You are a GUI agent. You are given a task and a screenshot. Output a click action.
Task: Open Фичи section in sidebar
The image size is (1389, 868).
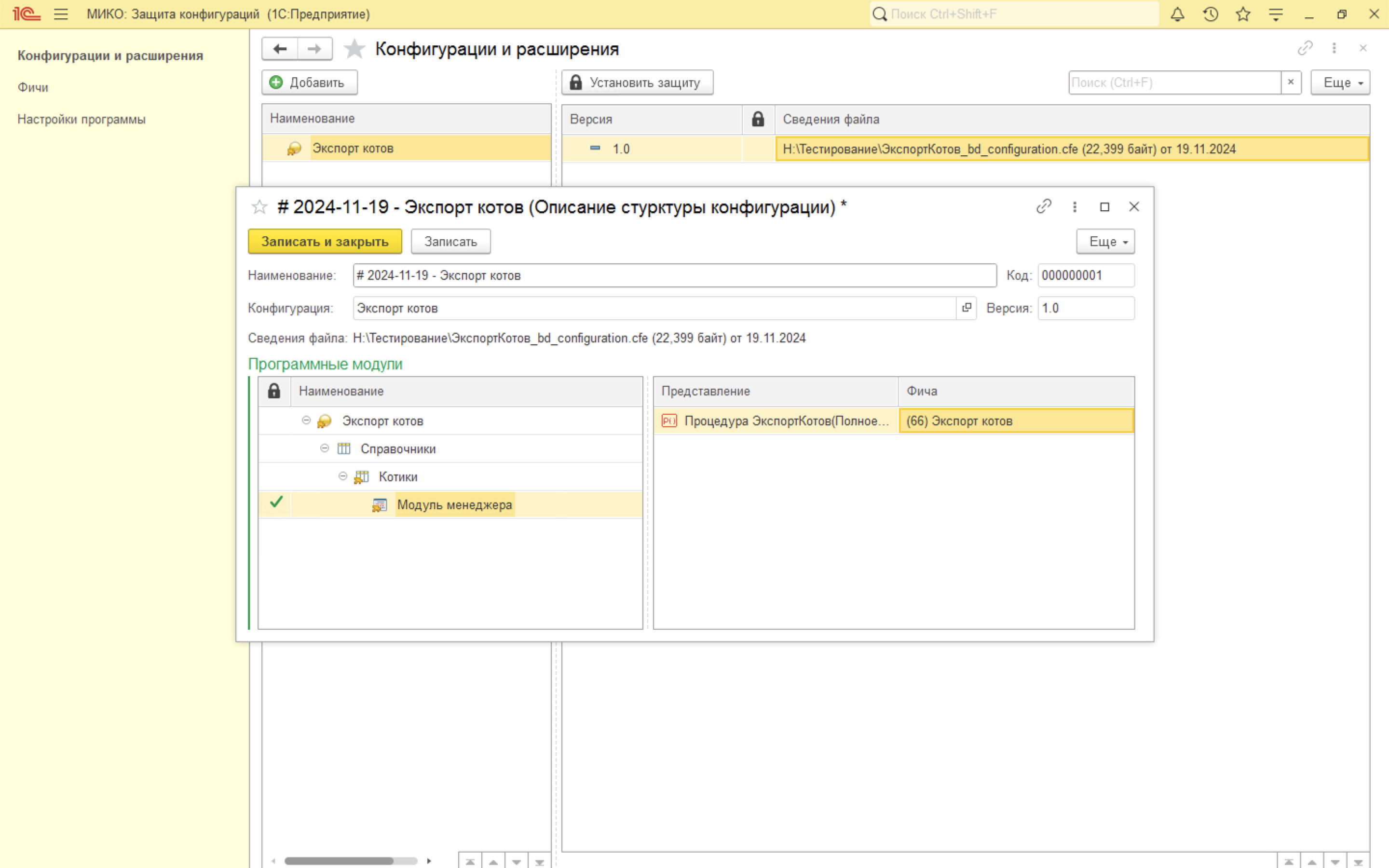33,87
